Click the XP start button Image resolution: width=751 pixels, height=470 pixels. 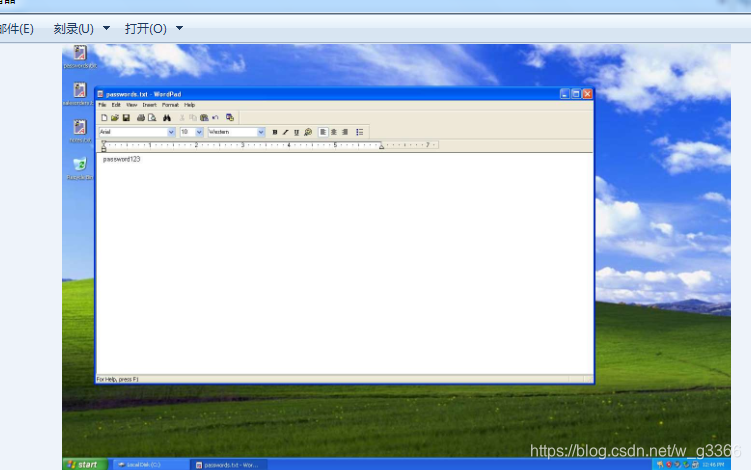[x=85, y=464]
